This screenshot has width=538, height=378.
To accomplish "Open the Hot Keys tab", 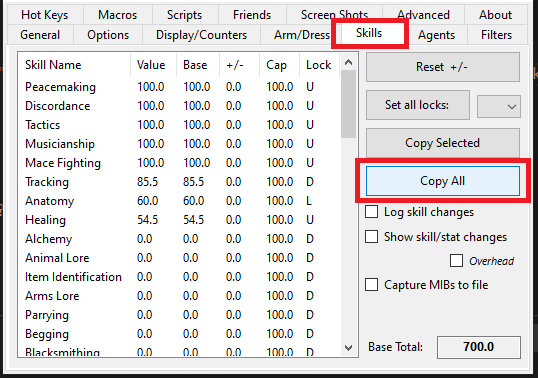I will coord(45,15).
